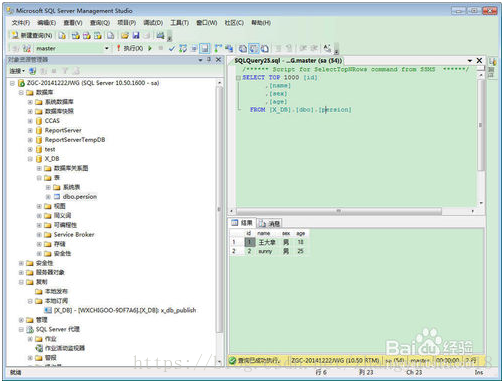Open the Connect (连接) dropdown in Object Explorer
504x383 pixels.
[17, 71]
